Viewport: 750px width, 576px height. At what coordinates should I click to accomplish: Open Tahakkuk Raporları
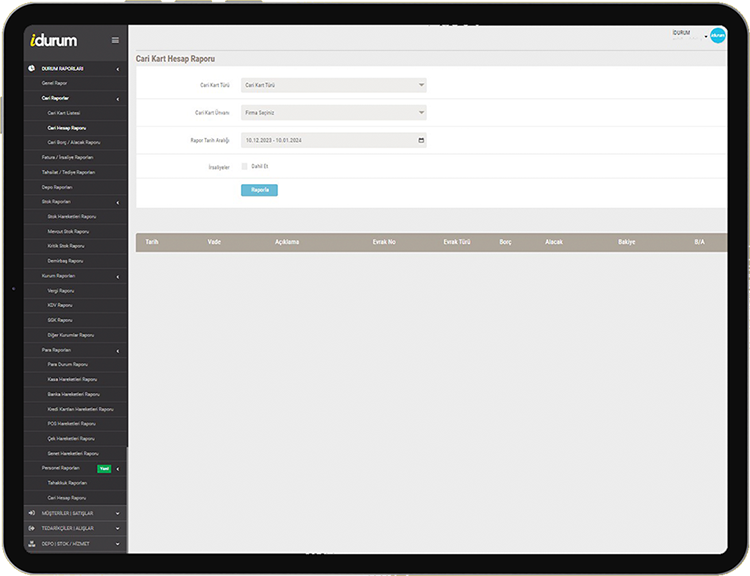pos(67,483)
